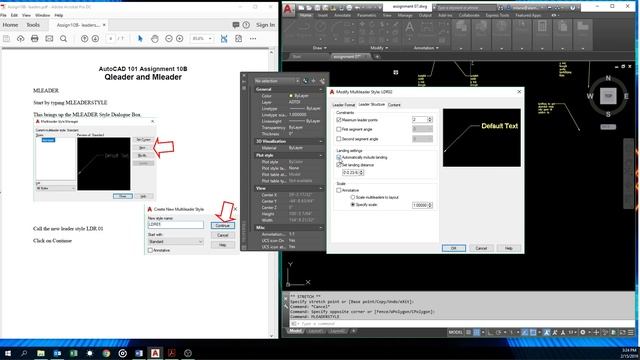
Task: Select the Specify scale radio button
Action: (353, 204)
